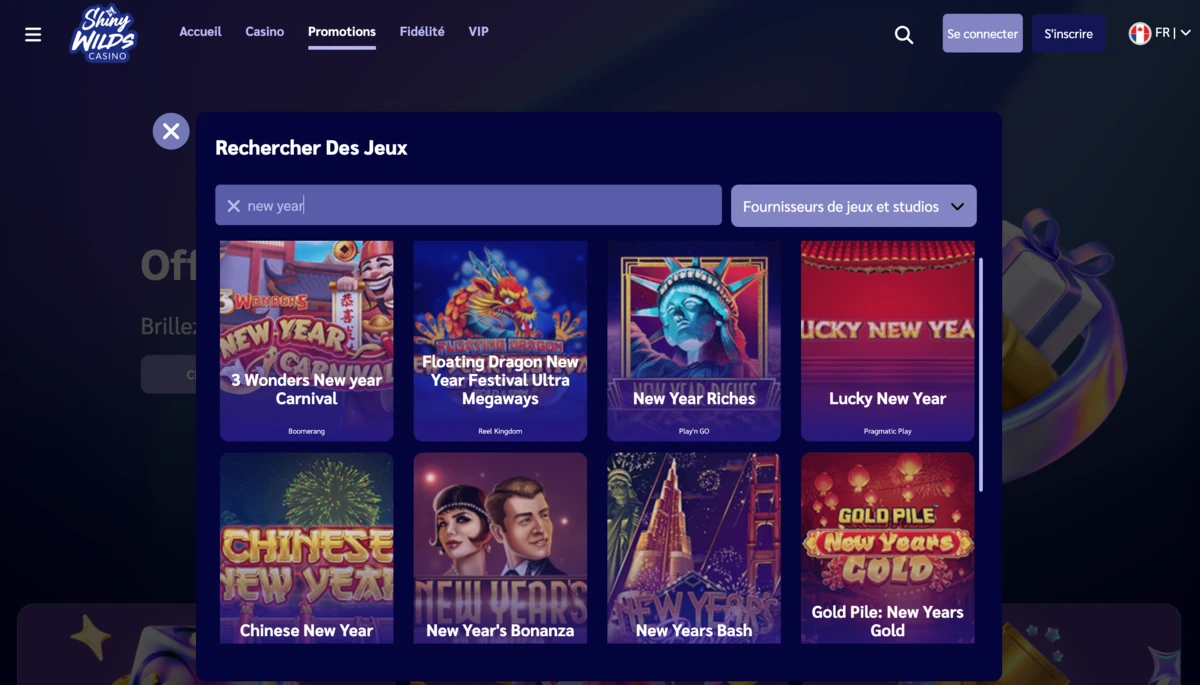Go to the Fidélité section
1200x685 pixels.
coord(422,31)
